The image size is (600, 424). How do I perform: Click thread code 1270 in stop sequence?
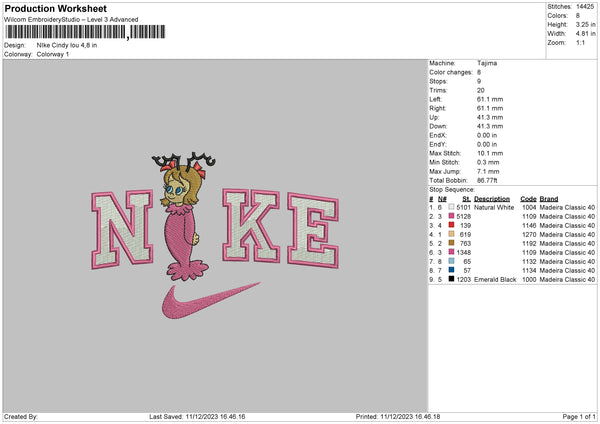[529, 235]
